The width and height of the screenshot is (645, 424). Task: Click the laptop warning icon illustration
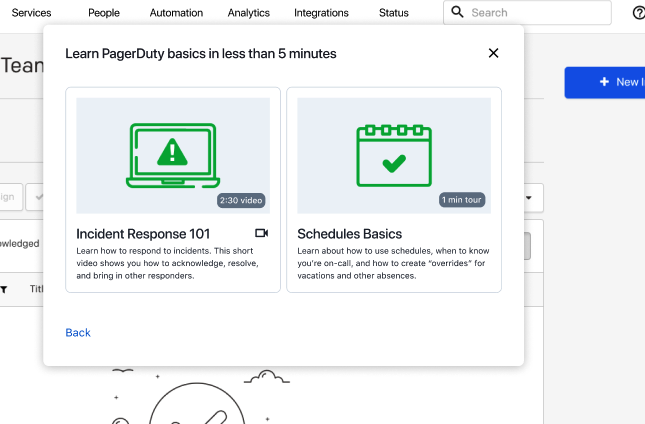[173, 155]
